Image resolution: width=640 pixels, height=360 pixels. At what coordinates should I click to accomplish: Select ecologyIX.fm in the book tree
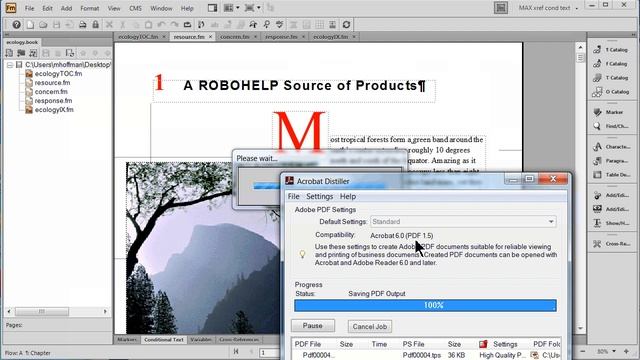click(54, 110)
